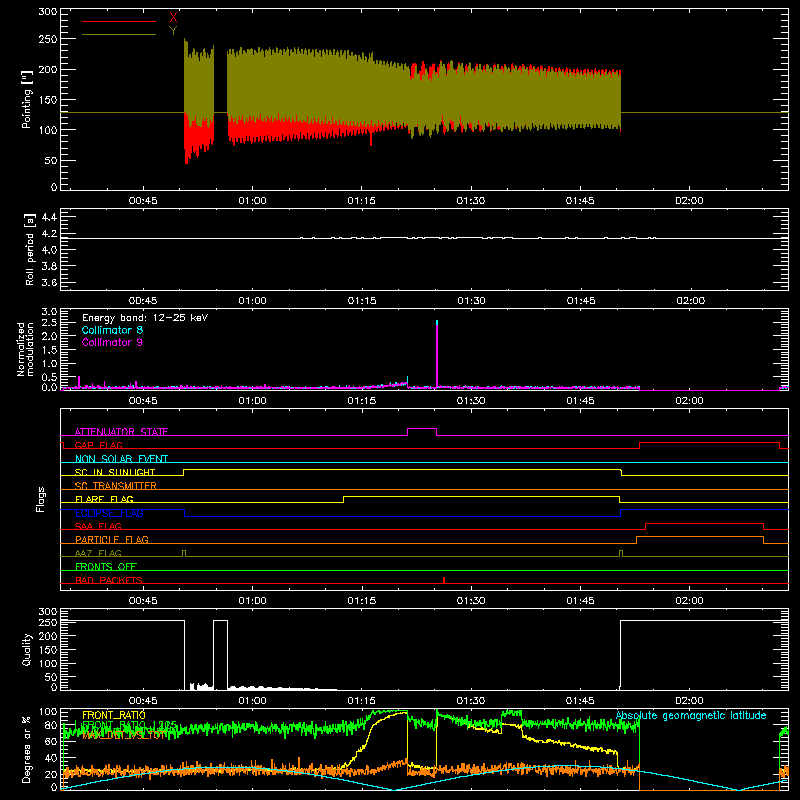
Task: Click the red X legend line in Pointing plot
Action: click(x=119, y=21)
